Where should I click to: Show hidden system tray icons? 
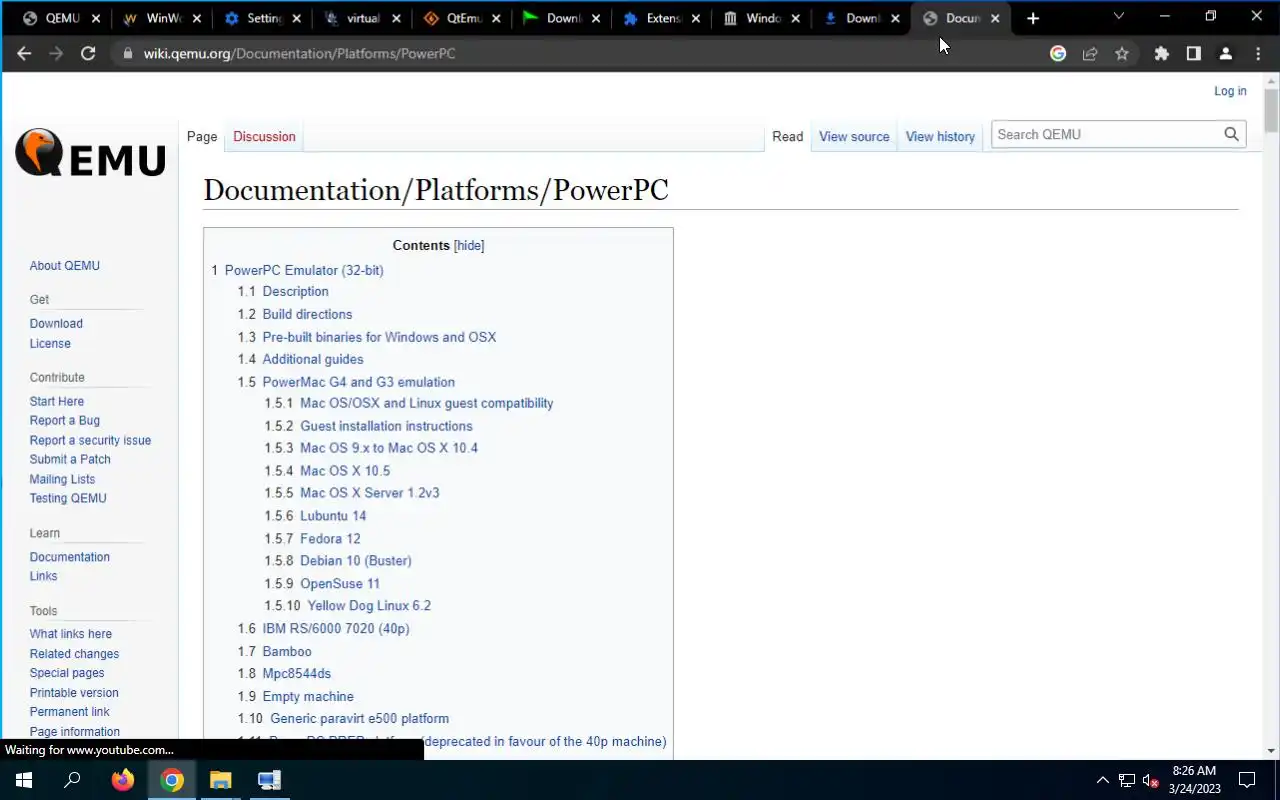[x=1102, y=780]
